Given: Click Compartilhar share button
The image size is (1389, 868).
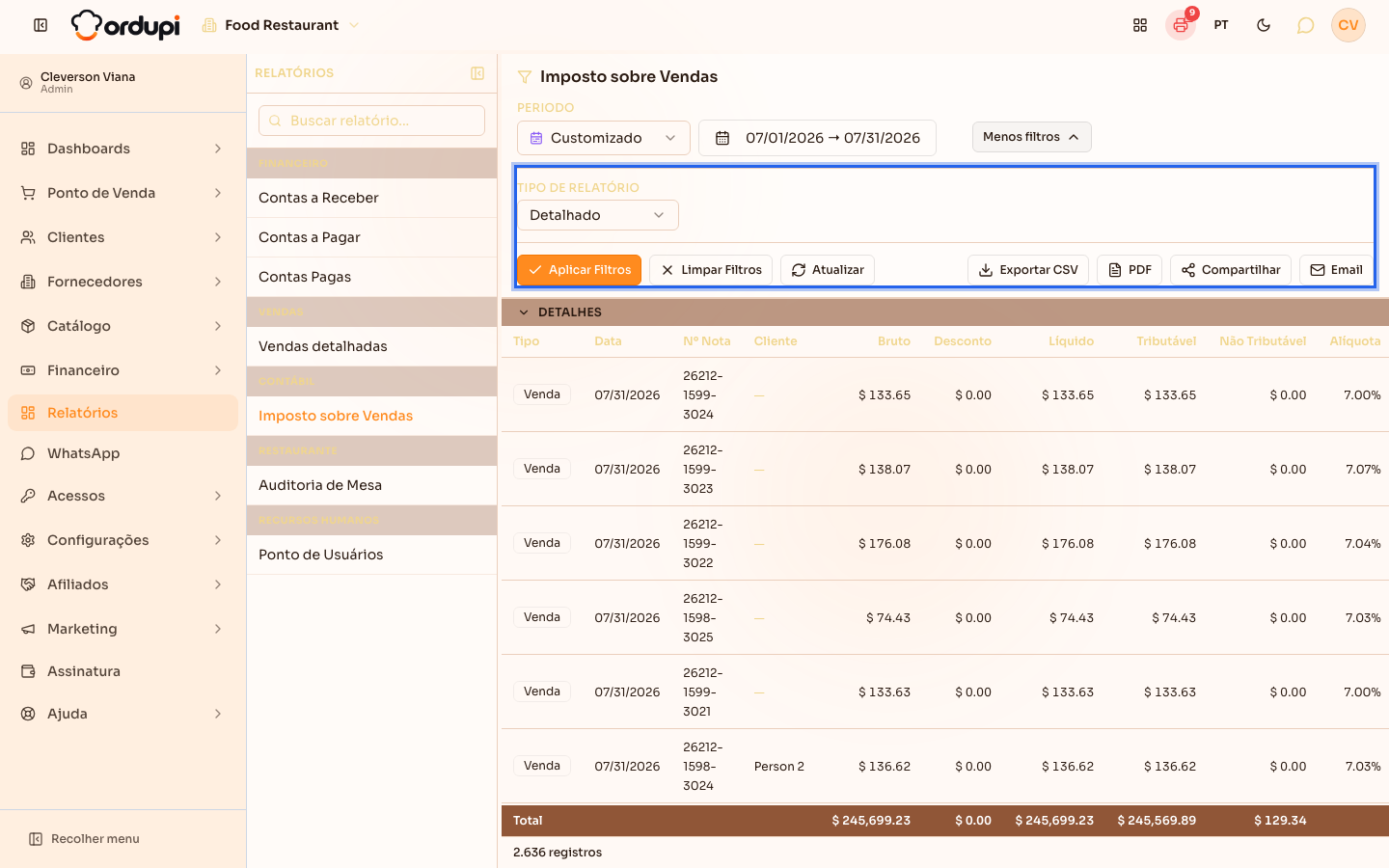Looking at the screenshot, I should pyautogui.click(x=1231, y=270).
